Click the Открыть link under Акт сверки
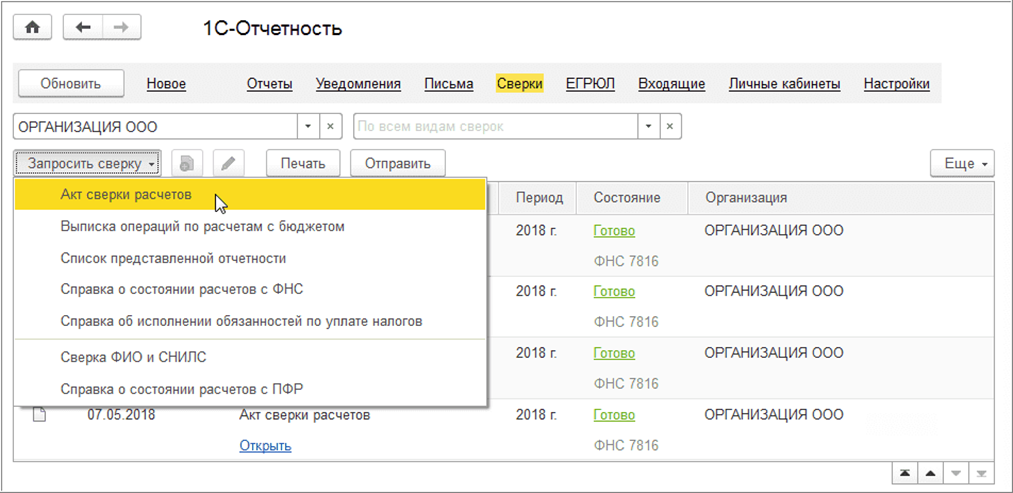Viewport: 1013px width, 493px height. pos(265,446)
